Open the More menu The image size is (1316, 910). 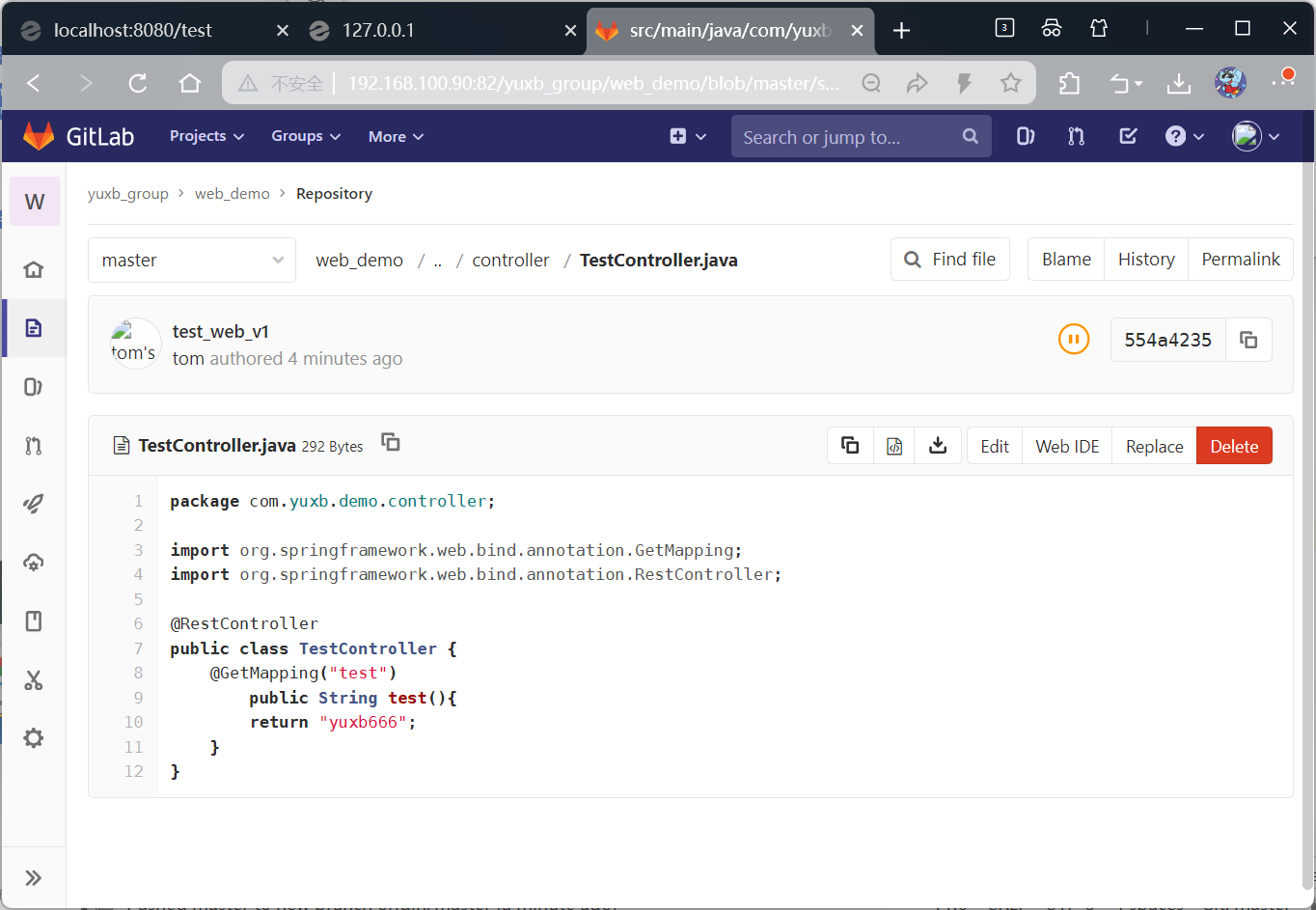[396, 137]
